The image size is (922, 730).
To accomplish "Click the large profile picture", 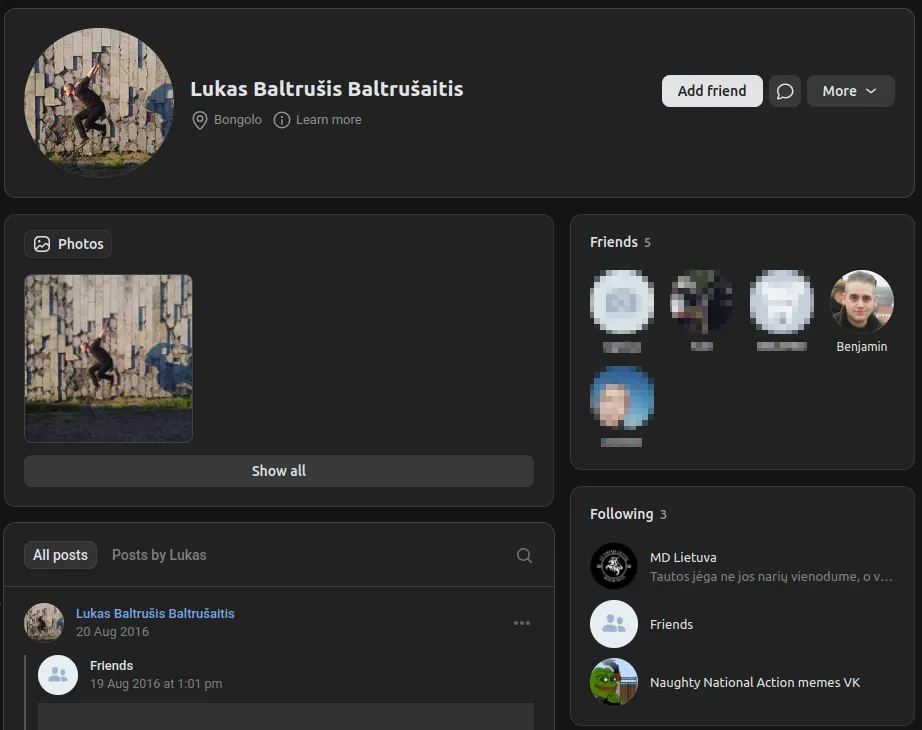I will [x=98, y=103].
